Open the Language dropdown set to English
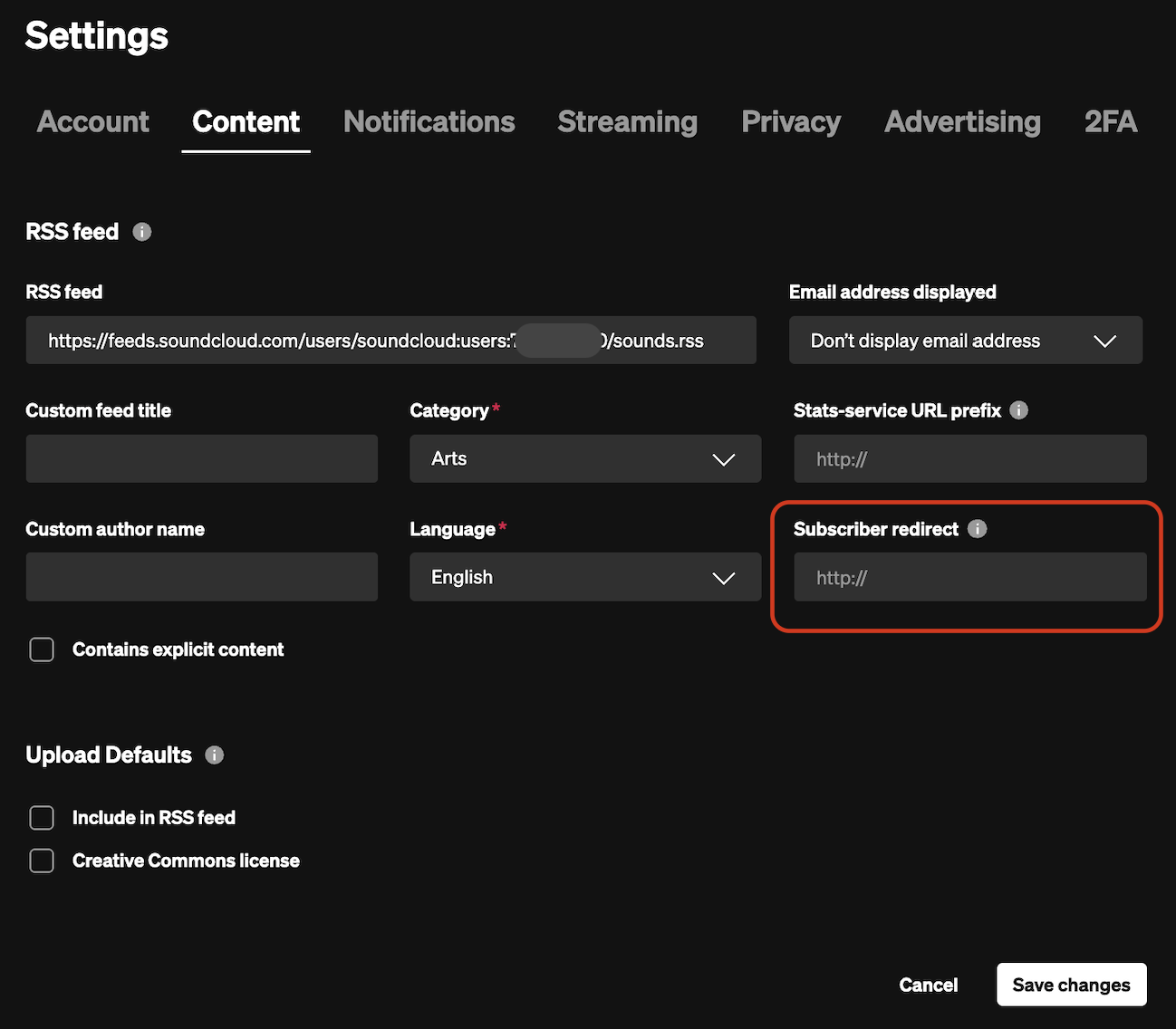Viewport: 1176px width, 1029px height. (584, 578)
